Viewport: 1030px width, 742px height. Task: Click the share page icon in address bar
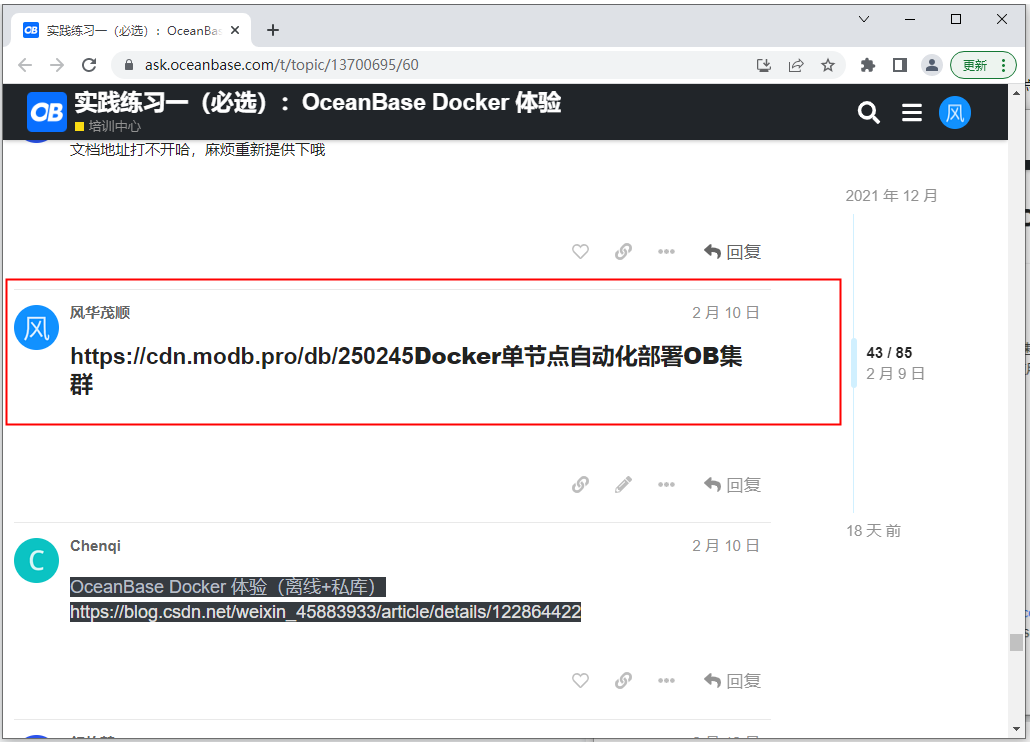pyautogui.click(x=795, y=65)
